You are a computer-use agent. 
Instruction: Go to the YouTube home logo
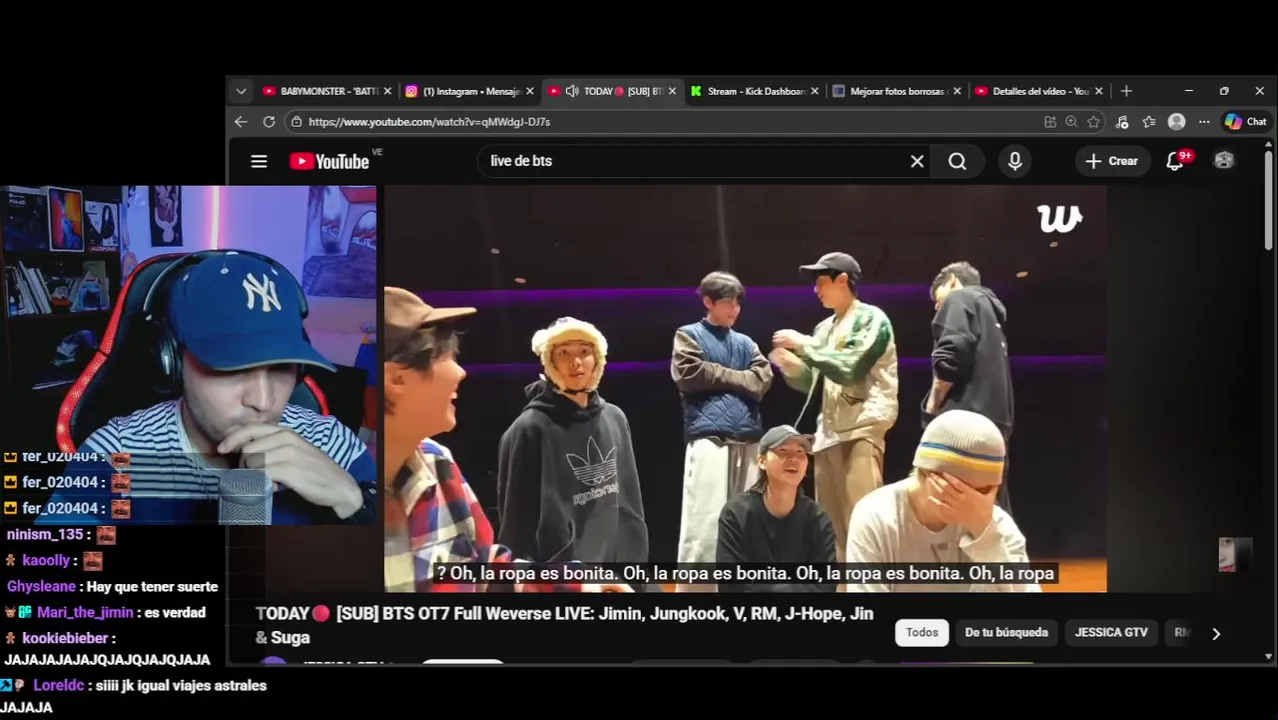(x=329, y=161)
